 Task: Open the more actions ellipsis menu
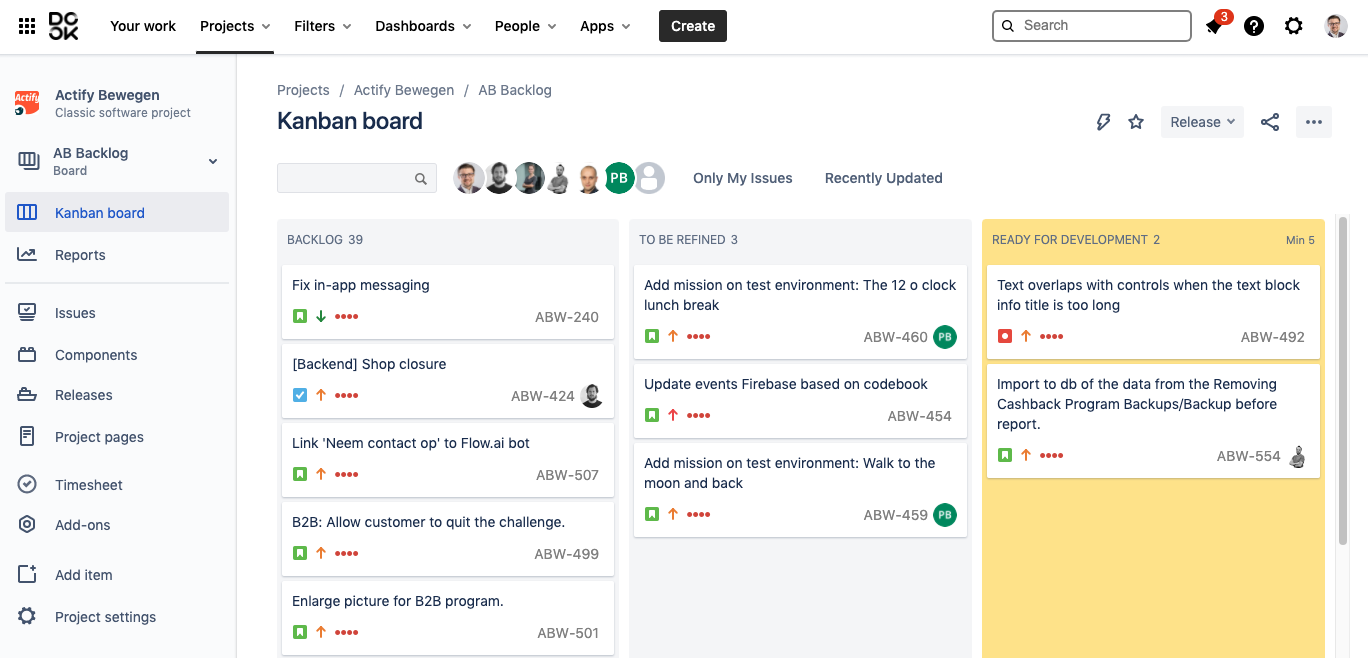tap(1314, 122)
